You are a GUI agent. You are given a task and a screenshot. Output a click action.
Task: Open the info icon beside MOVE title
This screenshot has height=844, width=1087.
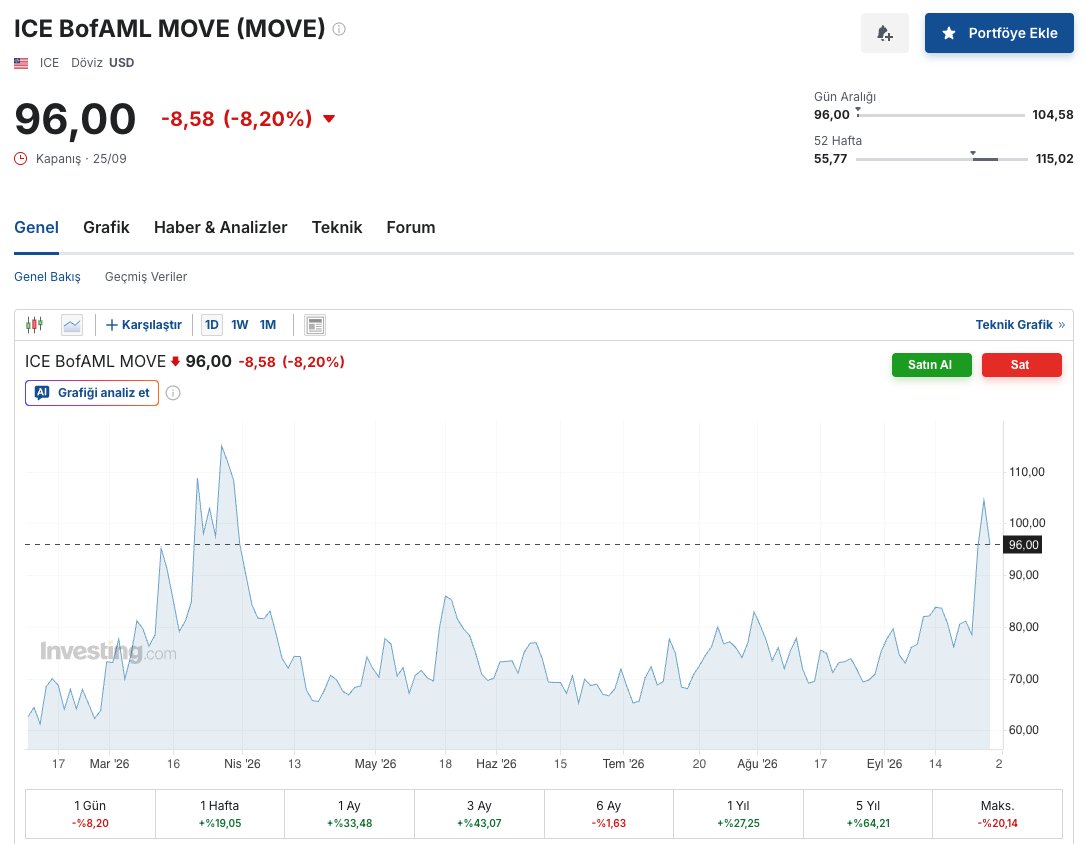[339, 29]
